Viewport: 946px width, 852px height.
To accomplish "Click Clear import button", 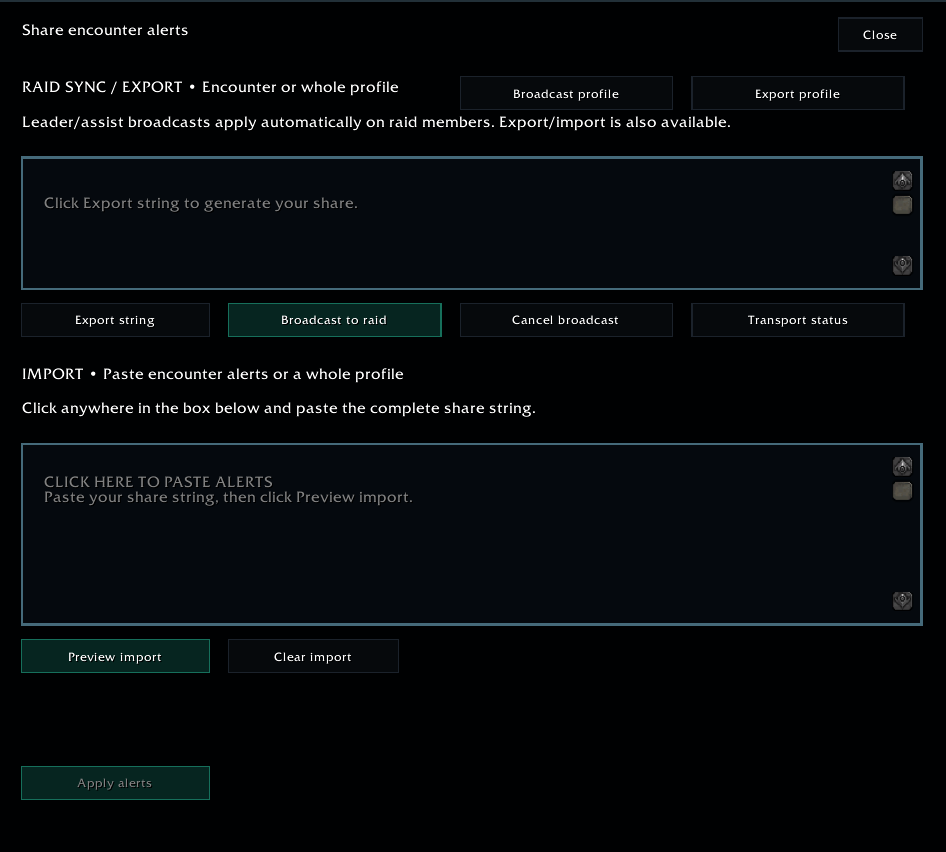I will pos(313,656).
